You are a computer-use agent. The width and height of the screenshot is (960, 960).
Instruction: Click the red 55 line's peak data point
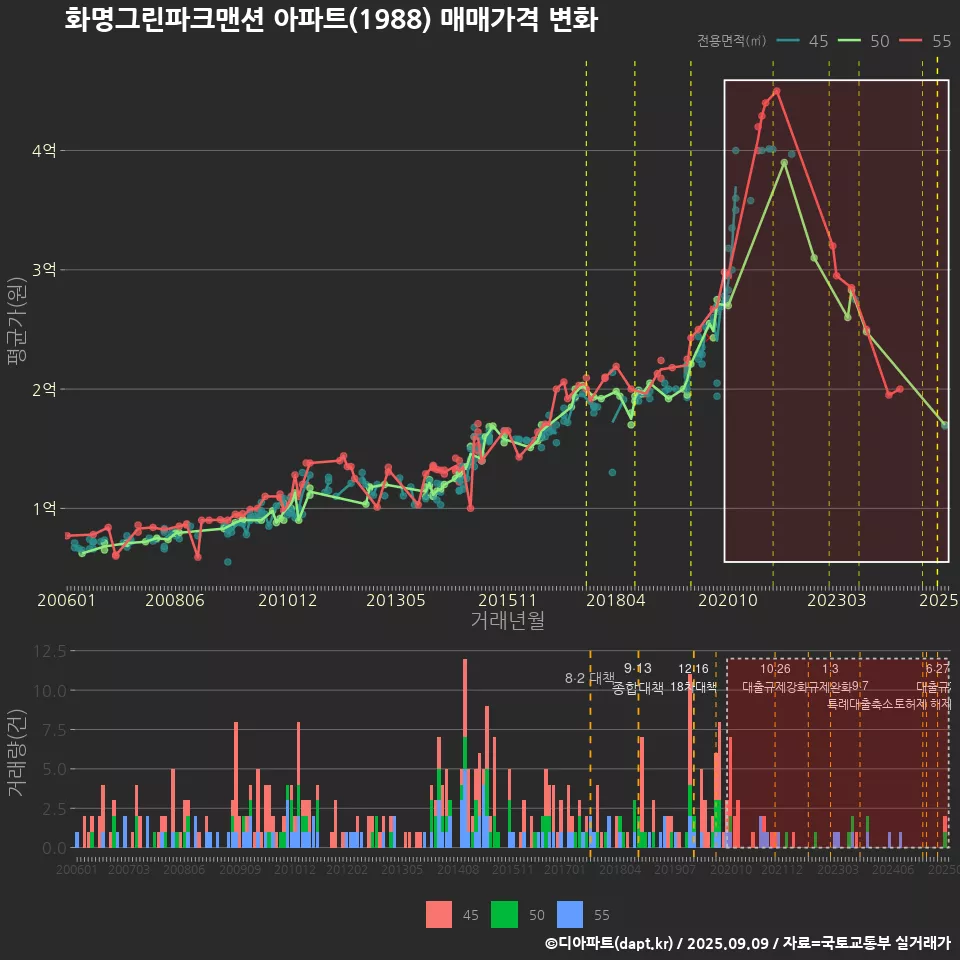(x=777, y=91)
